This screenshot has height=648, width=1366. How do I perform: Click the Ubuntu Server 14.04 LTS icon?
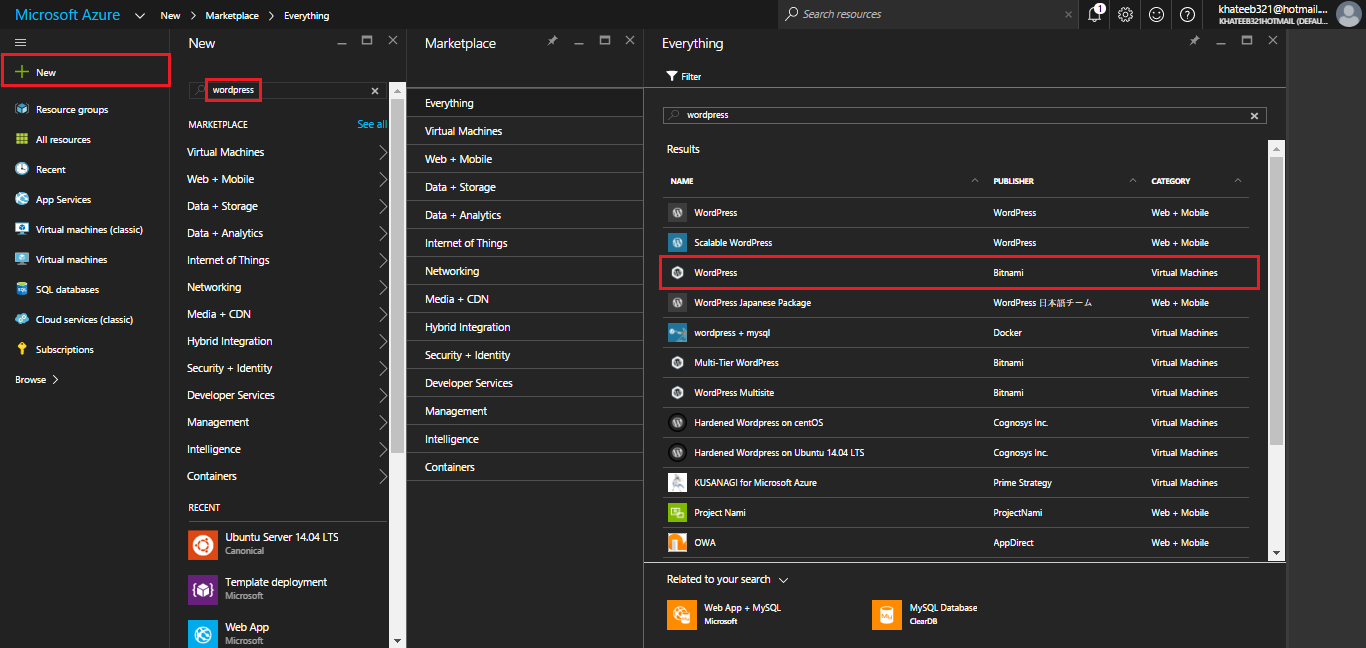203,545
